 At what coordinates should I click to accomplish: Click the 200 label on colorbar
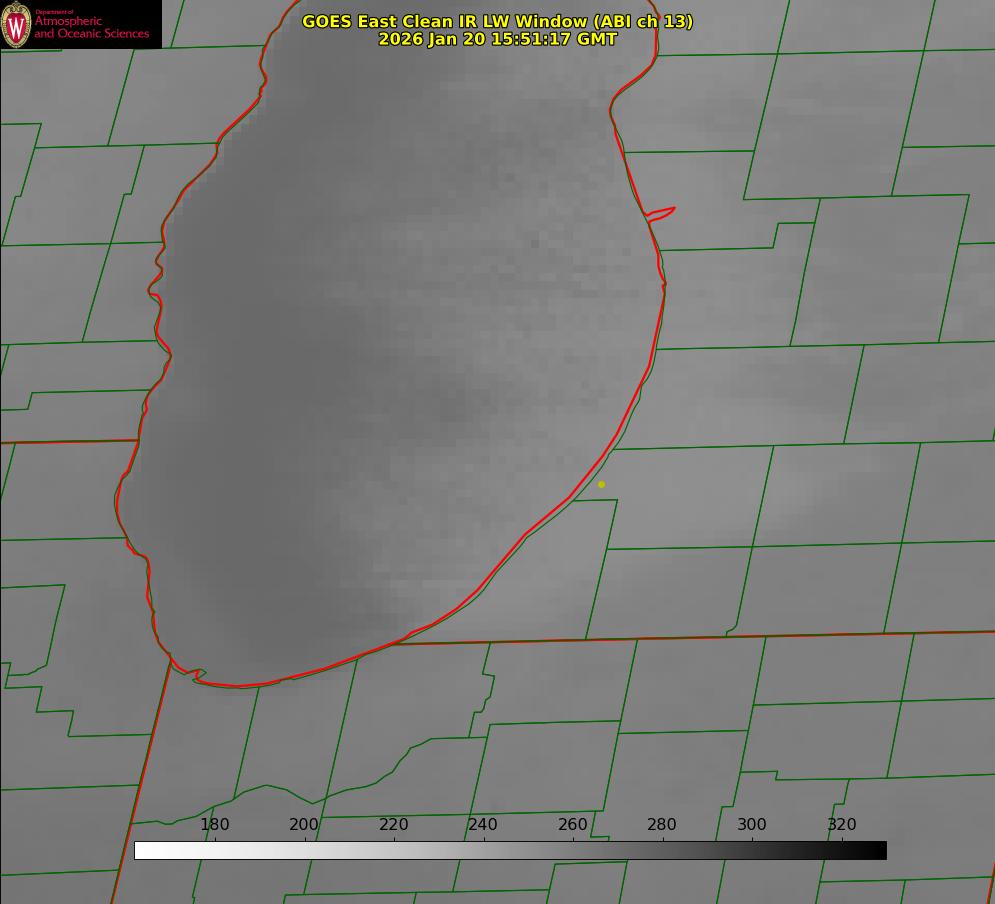[304, 825]
